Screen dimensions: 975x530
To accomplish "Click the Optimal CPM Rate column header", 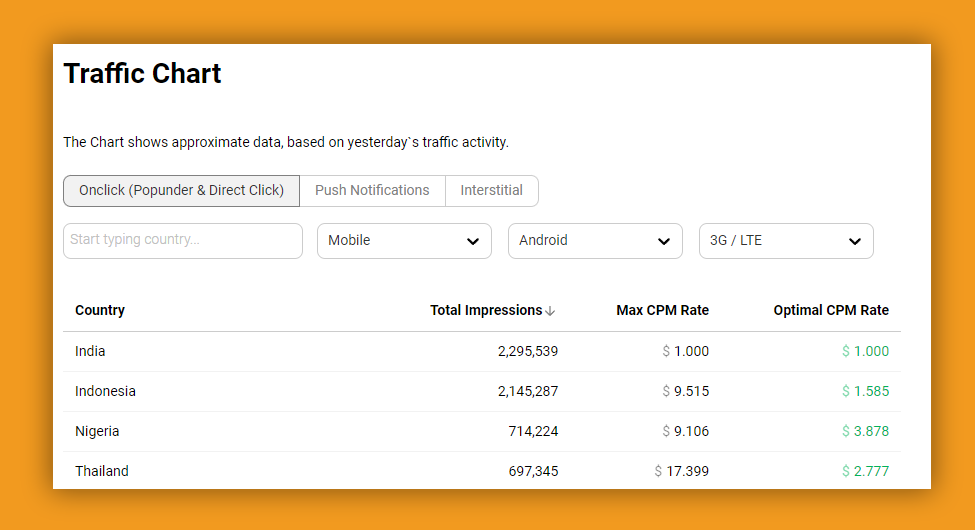I will tap(830, 310).
